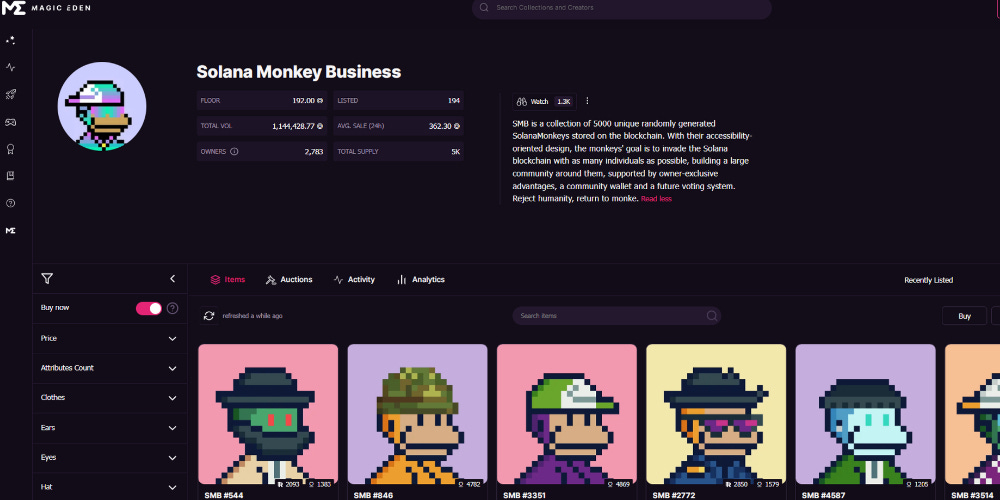The image size is (1000, 500).
Task: Click the Search Collections and Creators field
Action: click(622, 8)
